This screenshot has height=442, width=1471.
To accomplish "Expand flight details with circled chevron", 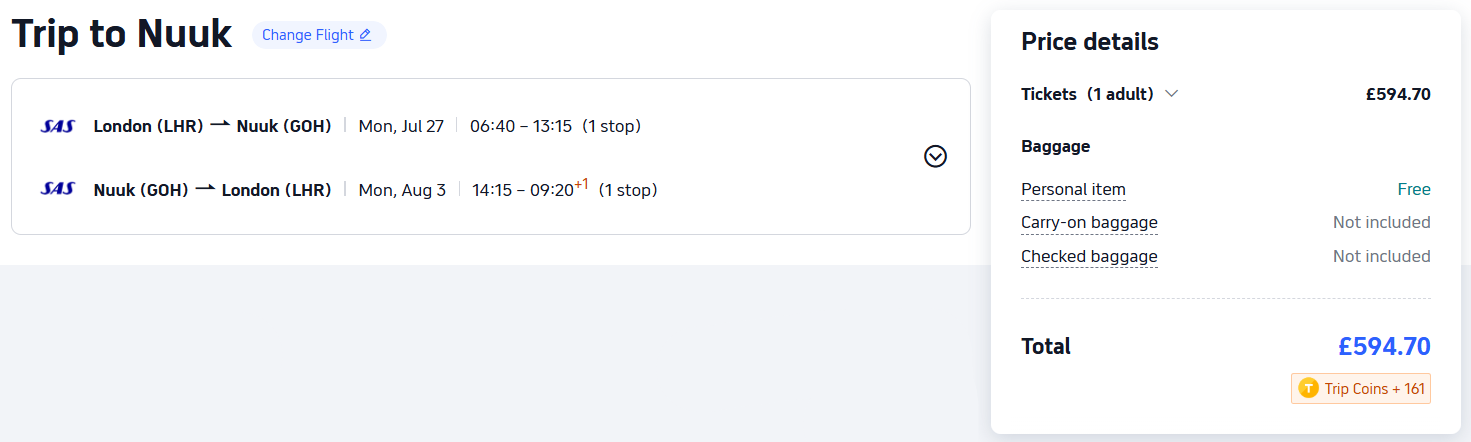I will click(935, 156).
